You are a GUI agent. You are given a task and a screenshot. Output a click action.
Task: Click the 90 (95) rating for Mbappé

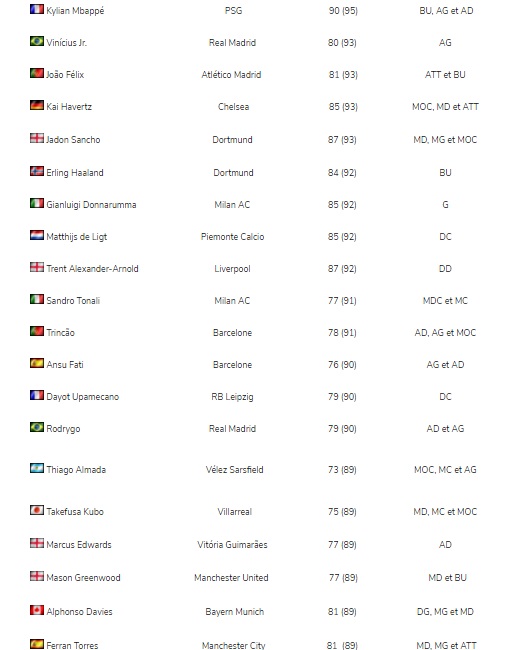click(343, 11)
